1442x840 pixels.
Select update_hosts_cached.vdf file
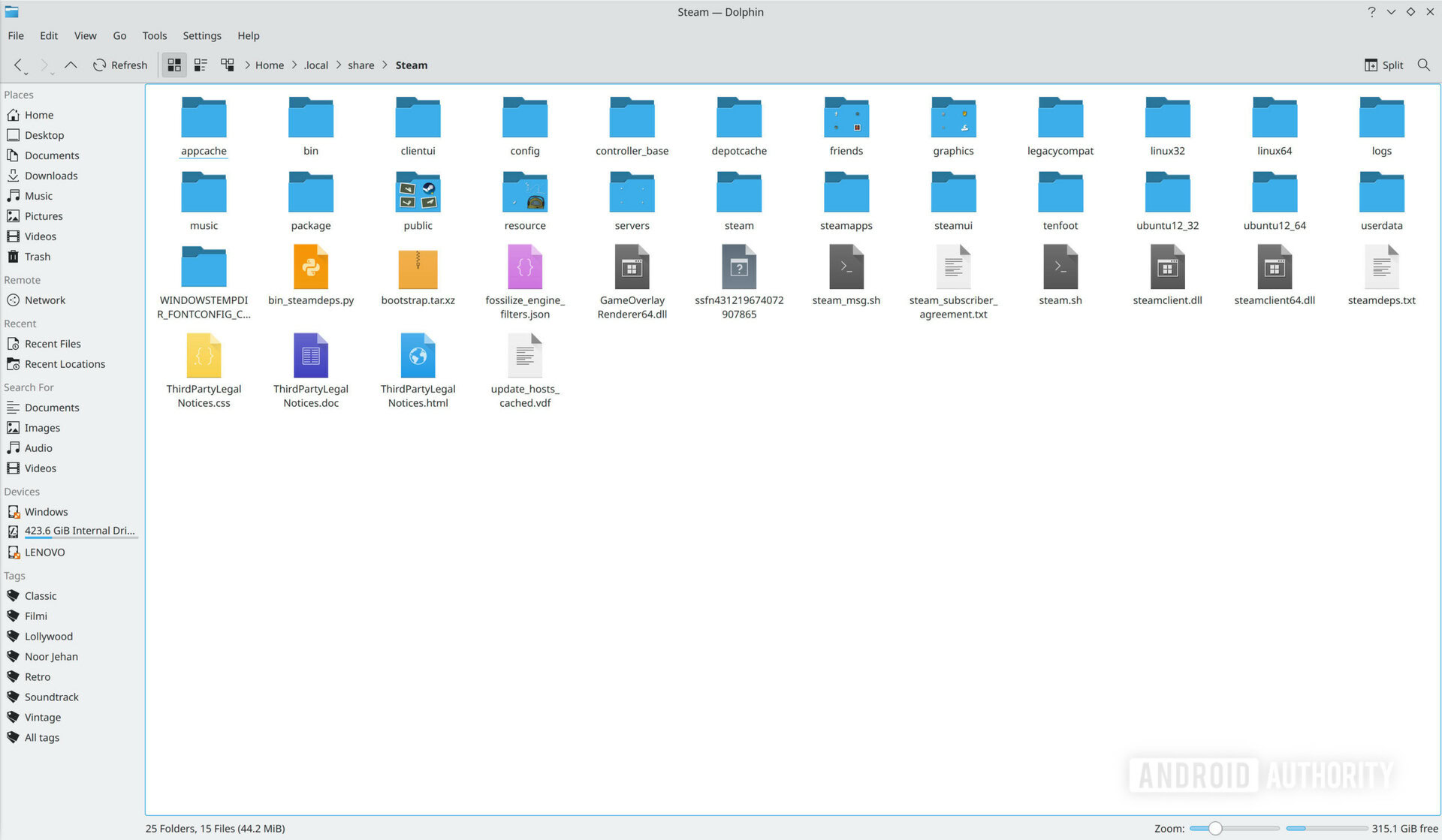(x=525, y=371)
